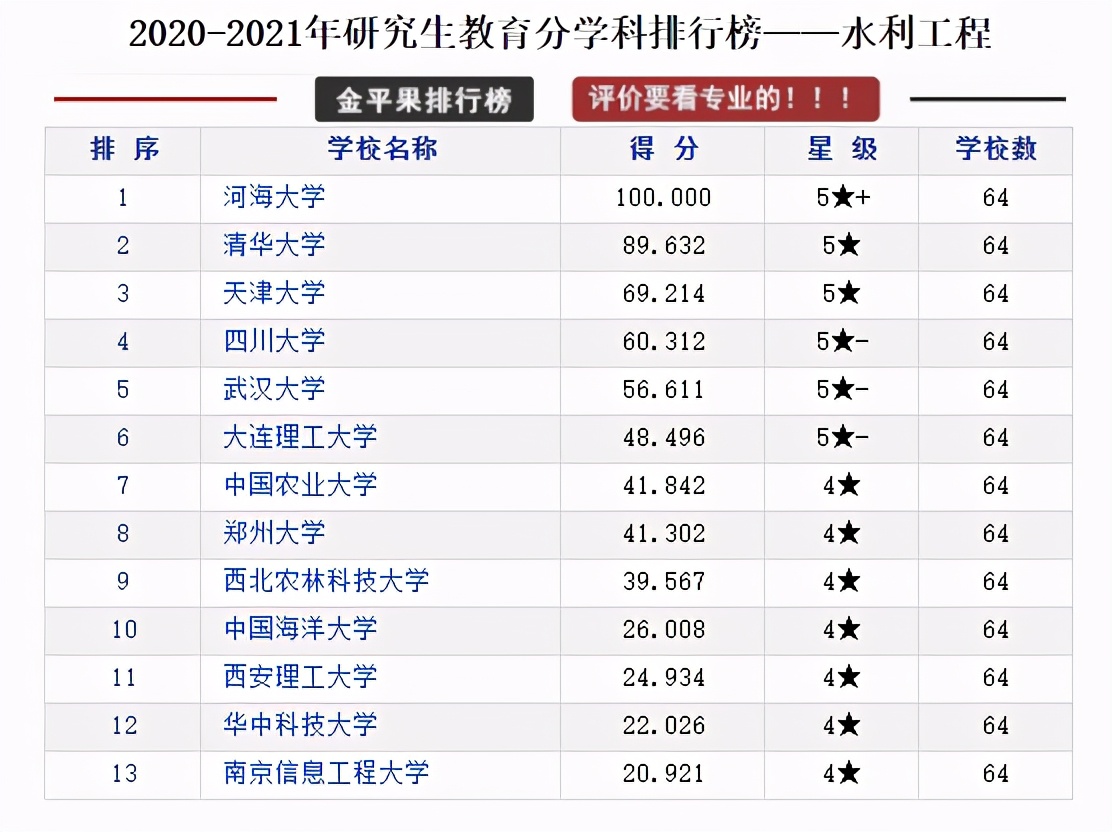Click the ranking title at the top
Screen dimensions: 1112x832
click(556, 33)
